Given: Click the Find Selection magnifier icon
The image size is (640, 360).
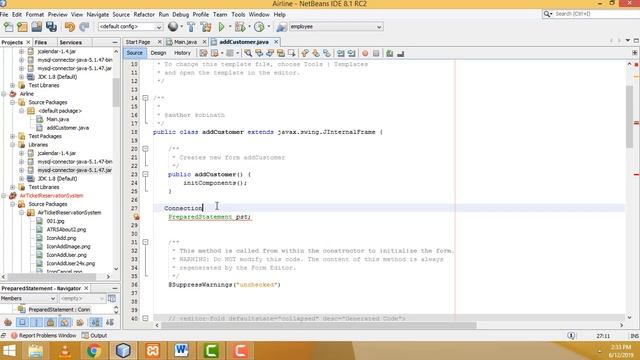Looking at the screenshot, I should pyautogui.click(x=248, y=53).
